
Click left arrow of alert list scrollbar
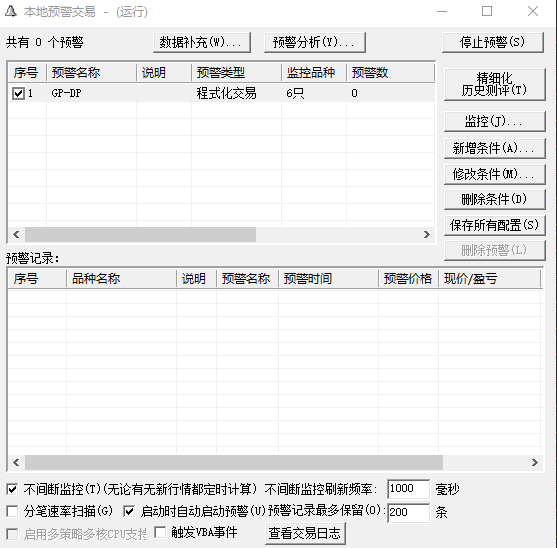pos(16,234)
